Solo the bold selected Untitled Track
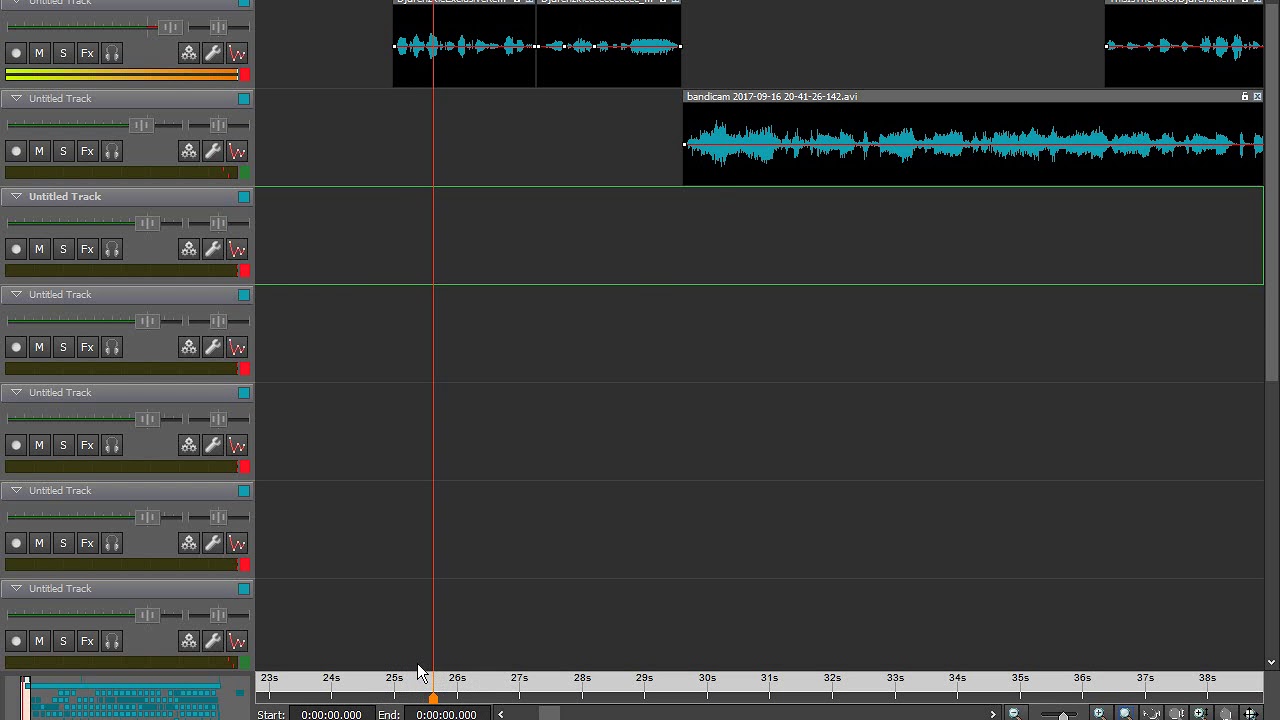This screenshot has height=720, width=1280. pyautogui.click(x=63, y=249)
